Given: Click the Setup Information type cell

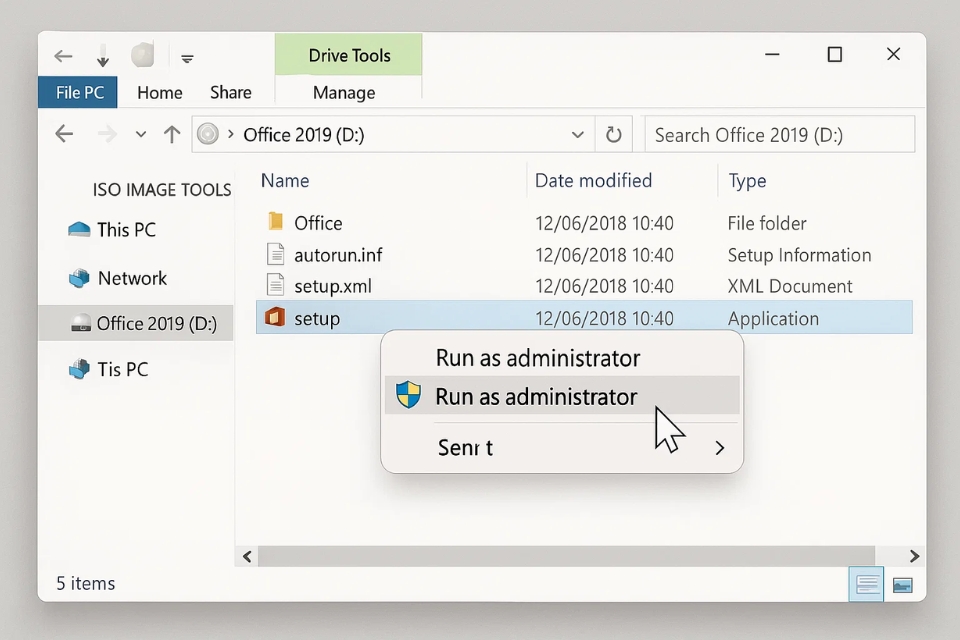Looking at the screenshot, I should [799, 255].
